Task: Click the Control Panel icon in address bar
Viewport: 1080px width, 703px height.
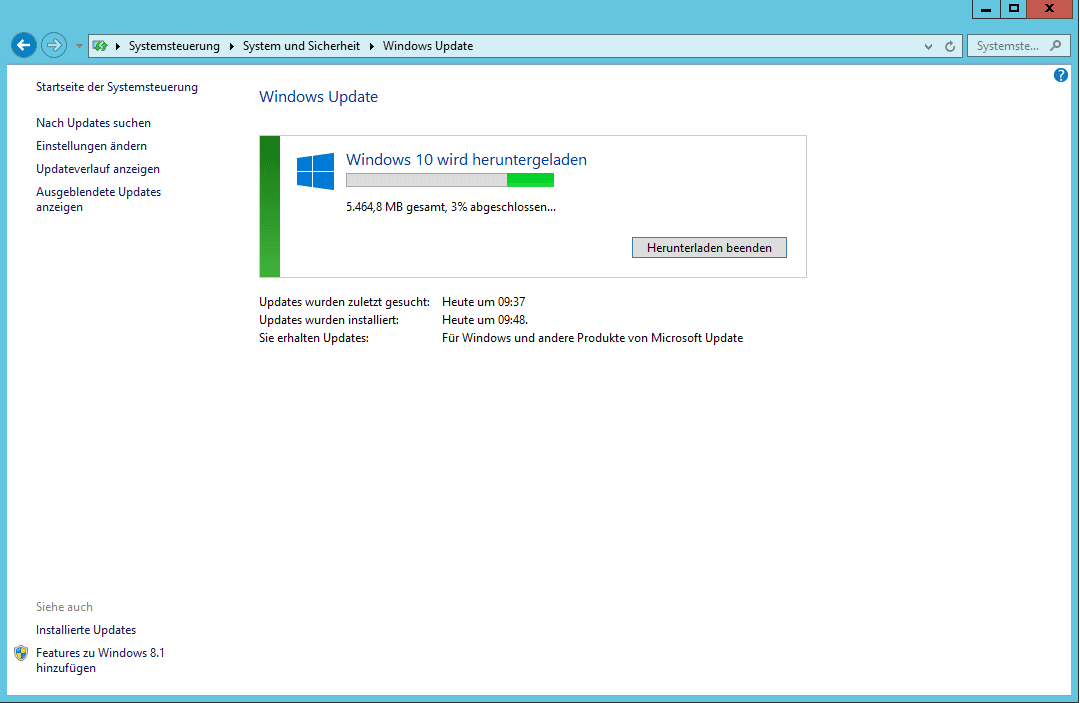Action: click(x=101, y=46)
